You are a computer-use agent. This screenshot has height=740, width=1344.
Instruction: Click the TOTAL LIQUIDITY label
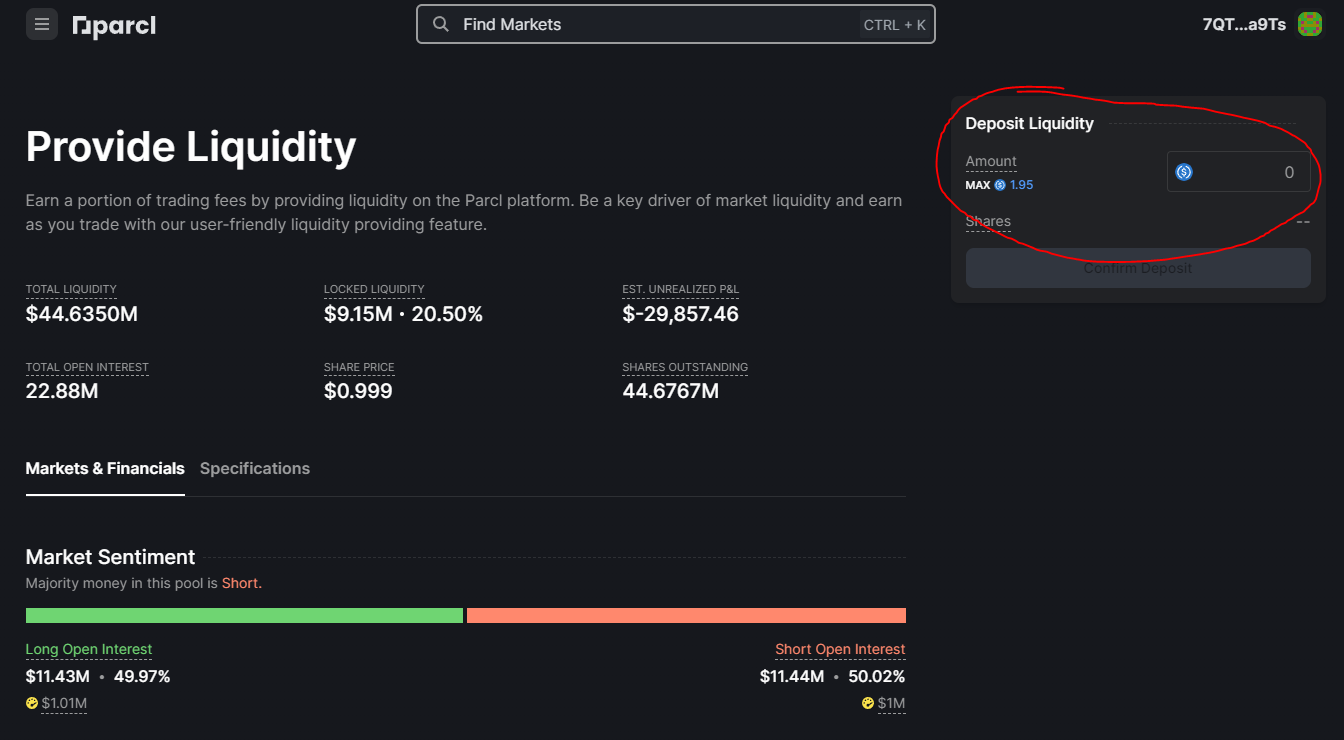pyautogui.click(x=71, y=289)
